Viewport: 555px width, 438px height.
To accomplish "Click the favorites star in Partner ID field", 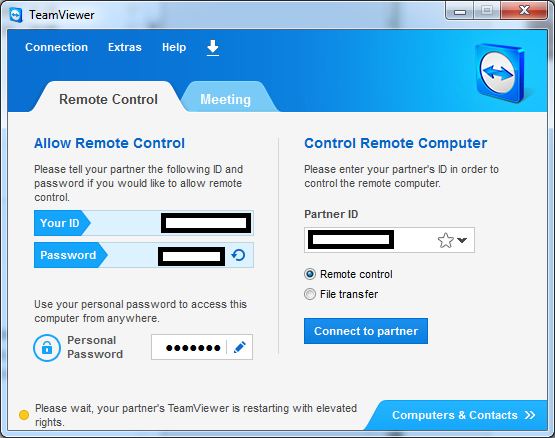I will click(445, 240).
